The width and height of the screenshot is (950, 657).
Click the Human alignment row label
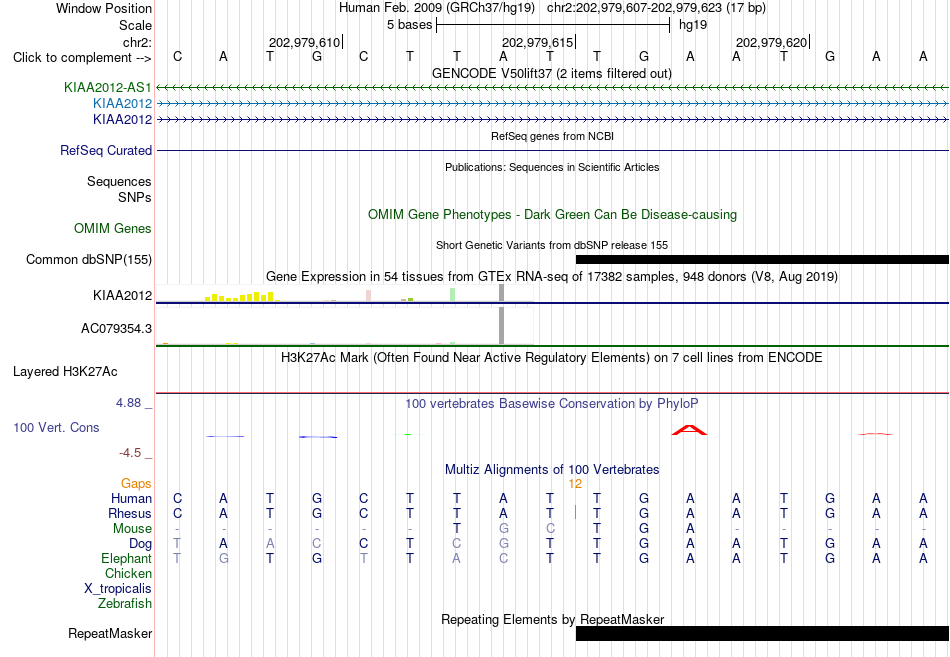click(131, 499)
